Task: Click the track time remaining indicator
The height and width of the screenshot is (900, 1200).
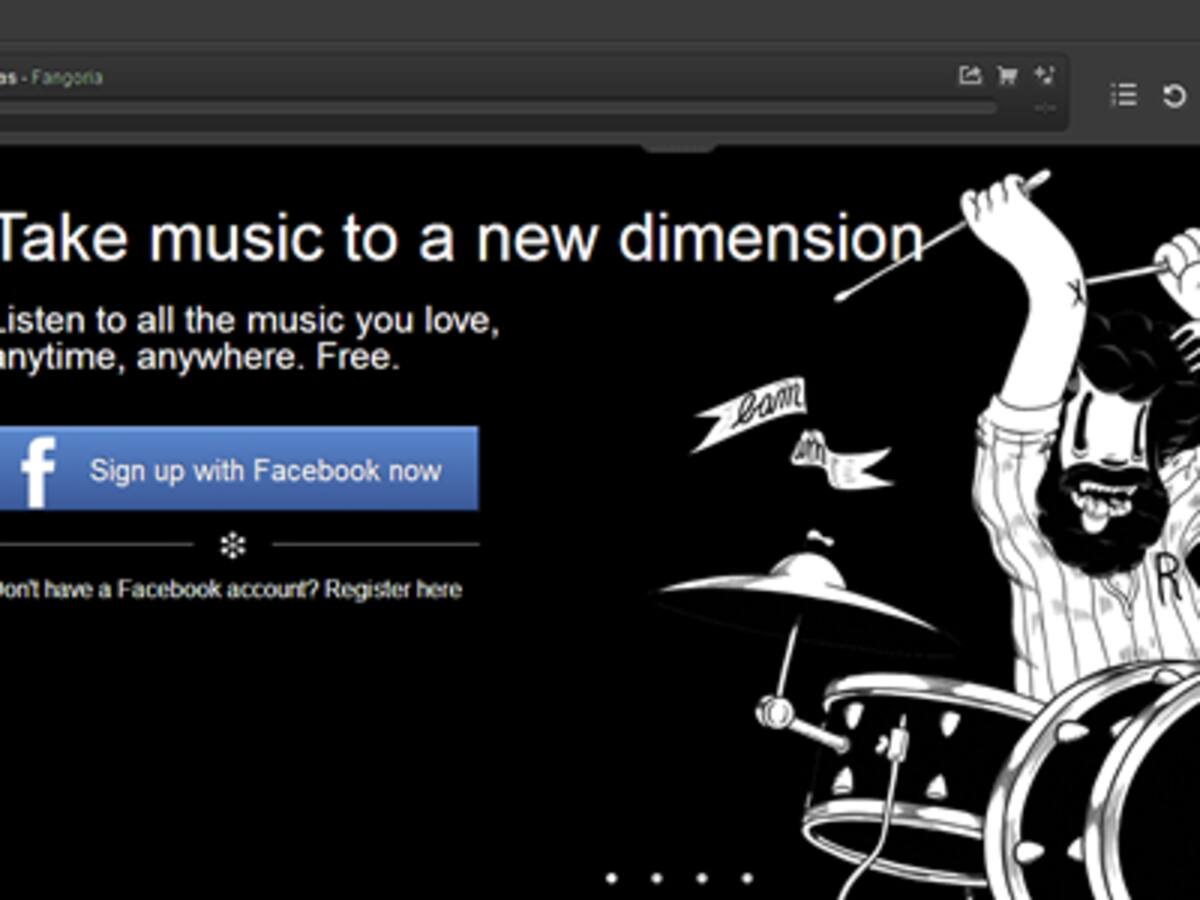Action: [x=1044, y=108]
